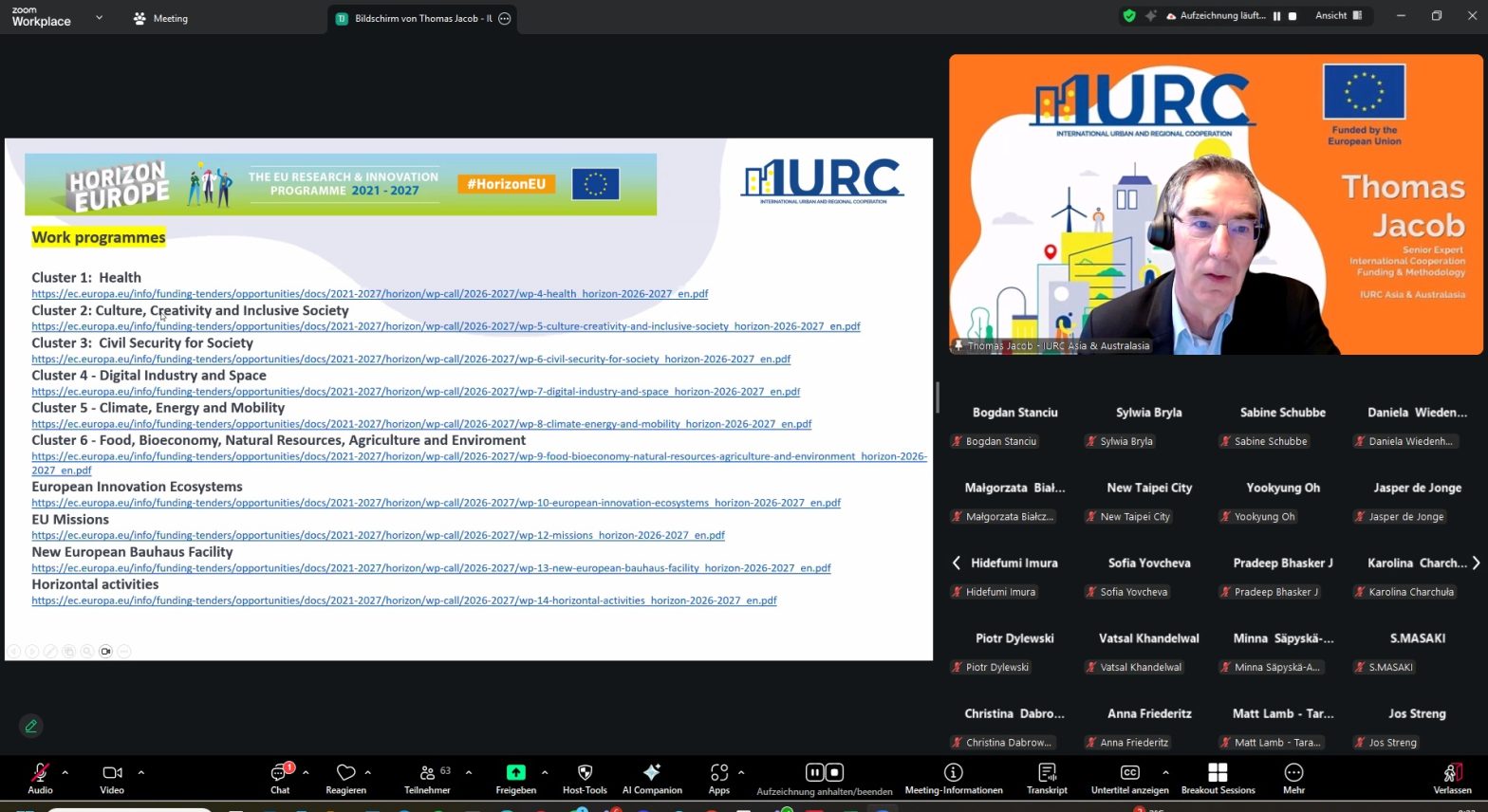
Task: Click the Work programmes heading
Action: [x=99, y=237]
